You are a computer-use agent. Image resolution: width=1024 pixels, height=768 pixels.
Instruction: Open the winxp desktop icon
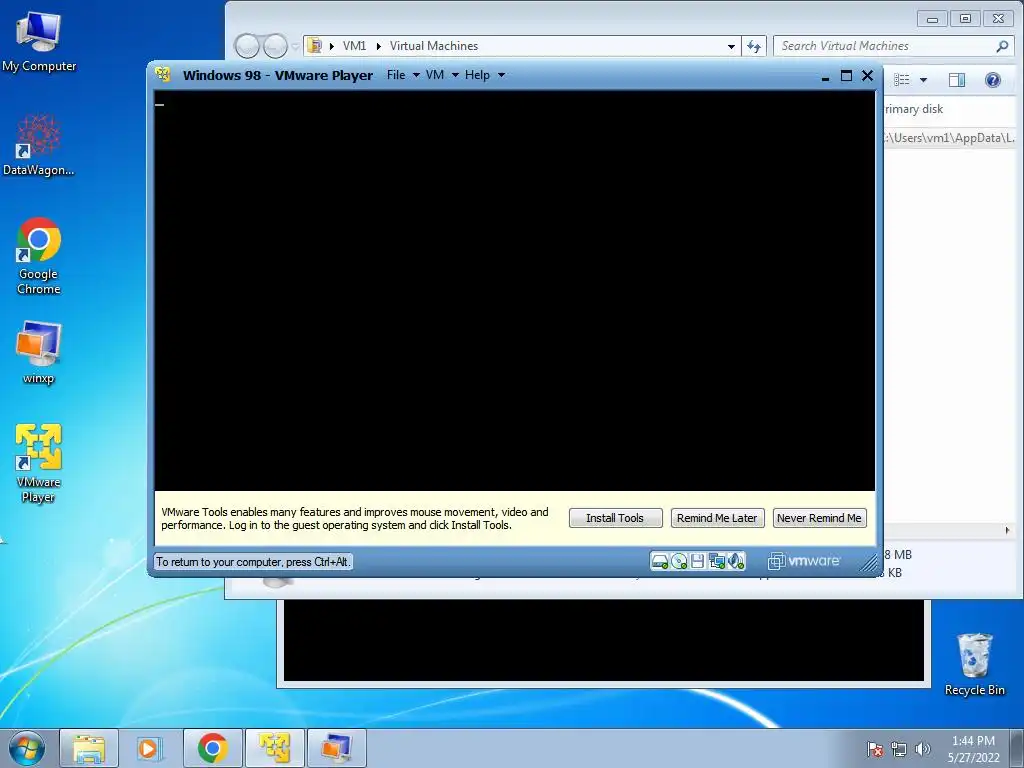coord(39,352)
